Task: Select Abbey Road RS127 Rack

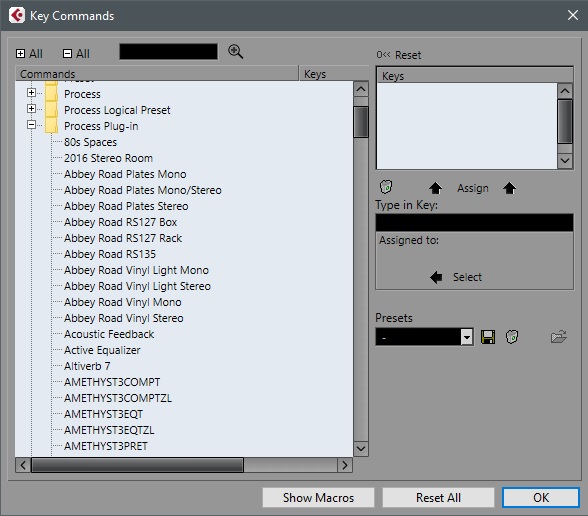Action: point(123,238)
